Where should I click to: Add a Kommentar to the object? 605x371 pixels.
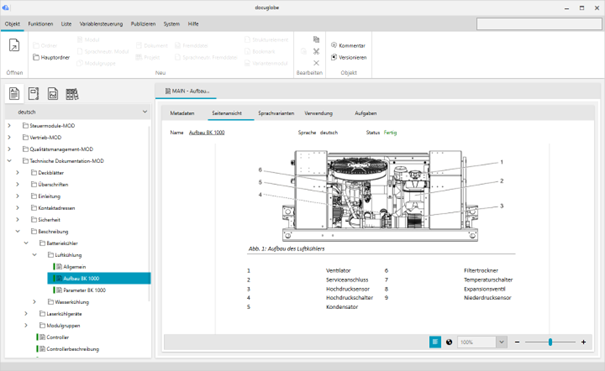point(348,46)
